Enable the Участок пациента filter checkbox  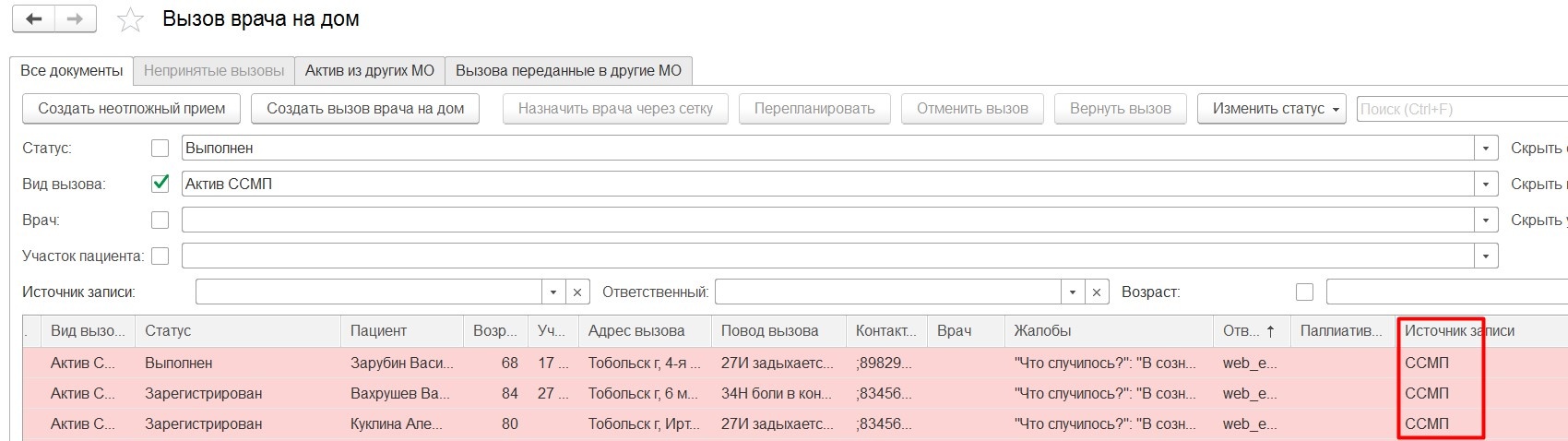(160, 256)
